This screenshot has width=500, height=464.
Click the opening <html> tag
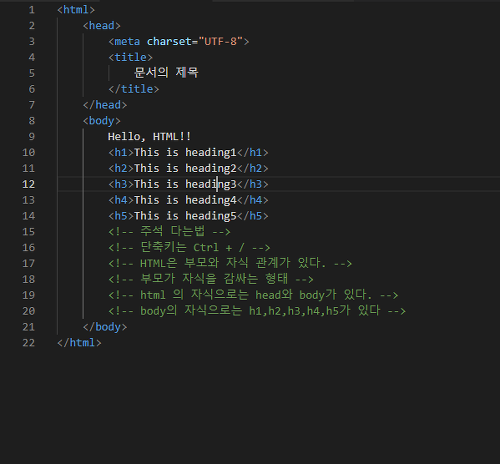(x=76, y=10)
